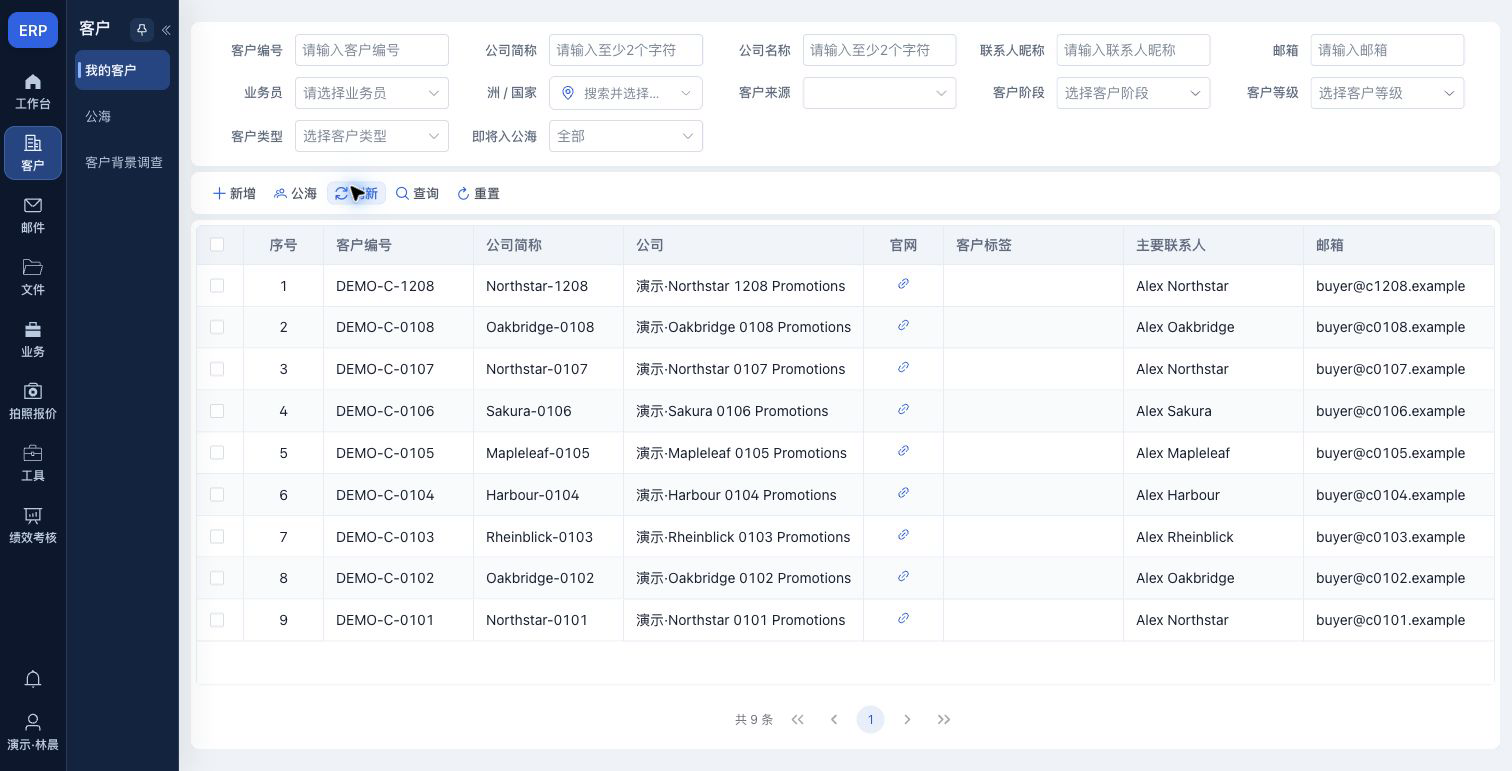Switch to the 客户 module in sidebar
Screen dimensions: 1512x771
point(33,153)
